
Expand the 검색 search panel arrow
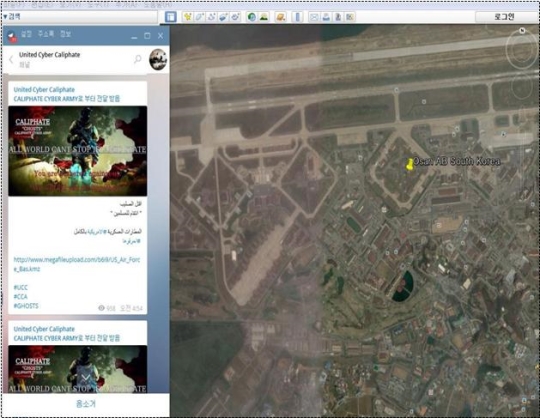click(x=5, y=17)
